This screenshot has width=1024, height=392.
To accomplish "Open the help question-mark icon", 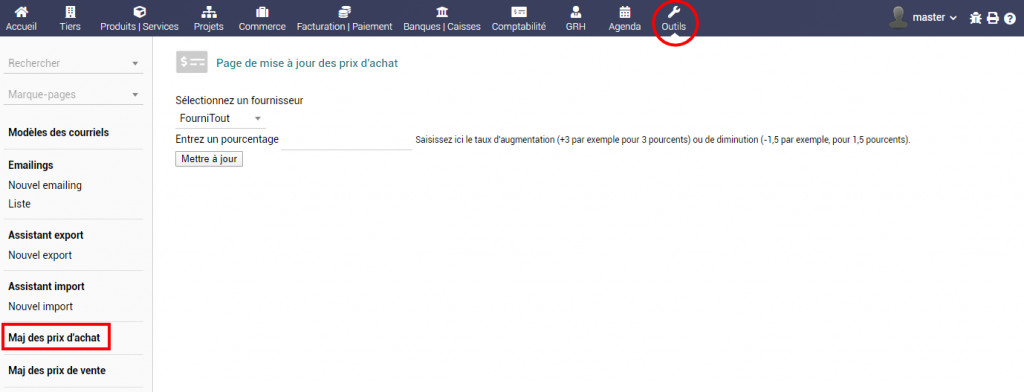I will [1010, 18].
